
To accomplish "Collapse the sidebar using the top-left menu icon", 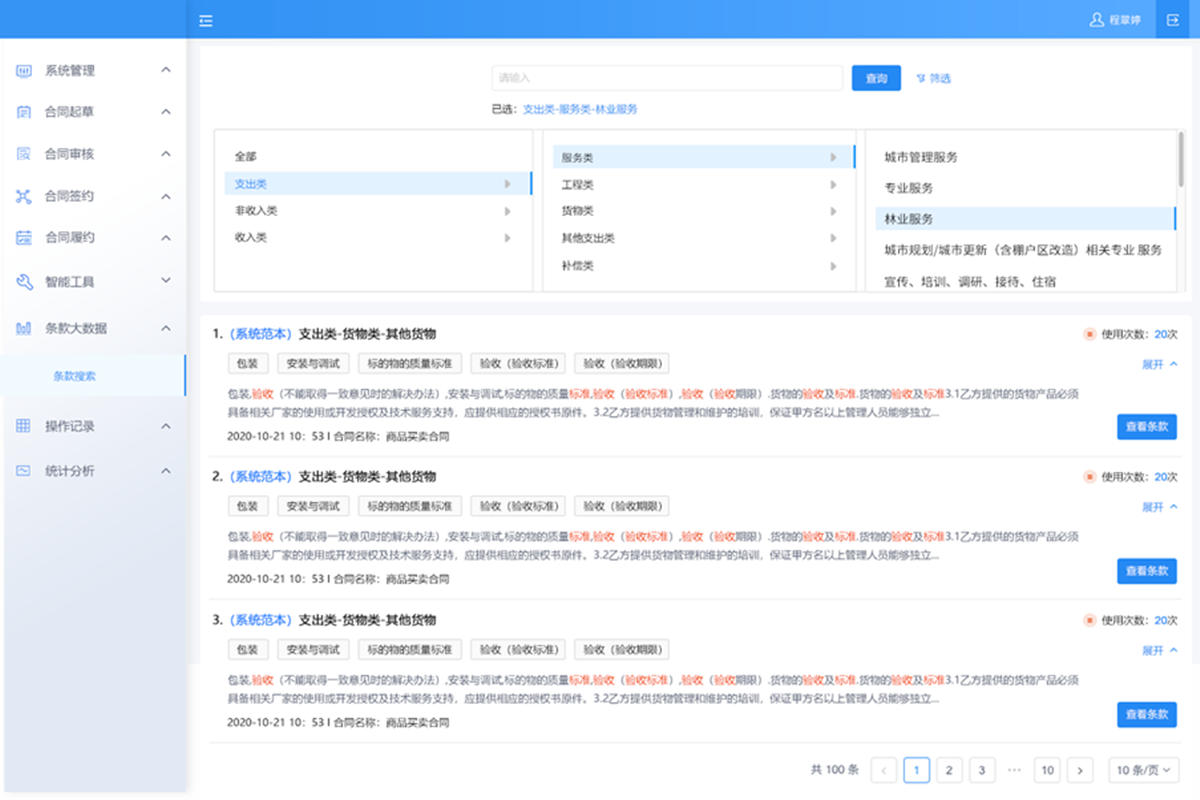I will 206,19.
